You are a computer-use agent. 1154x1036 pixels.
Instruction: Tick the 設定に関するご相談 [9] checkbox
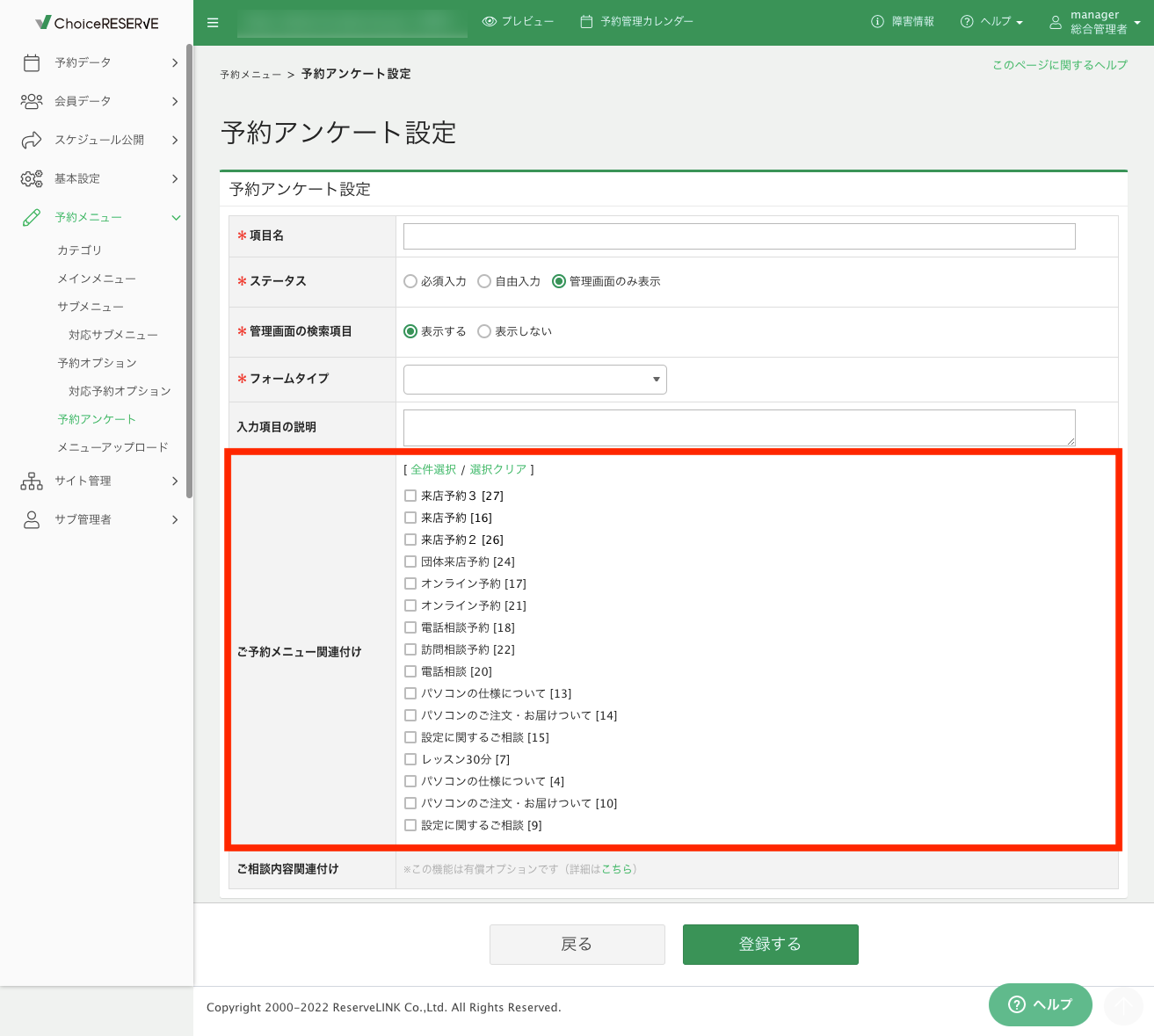point(410,825)
